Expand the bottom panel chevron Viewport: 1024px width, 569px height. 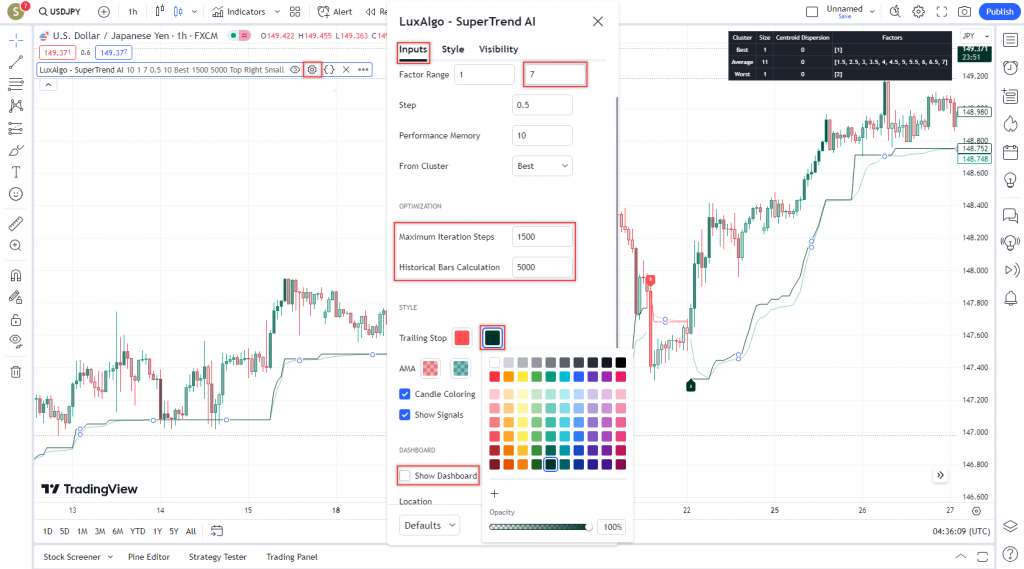[x=961, y=557]
